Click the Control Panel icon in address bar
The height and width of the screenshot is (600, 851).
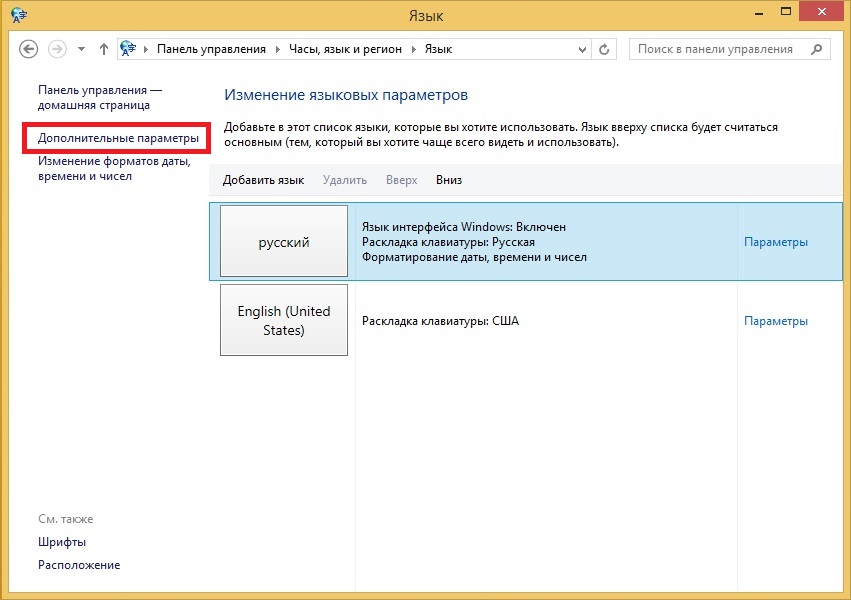(128, 49)
